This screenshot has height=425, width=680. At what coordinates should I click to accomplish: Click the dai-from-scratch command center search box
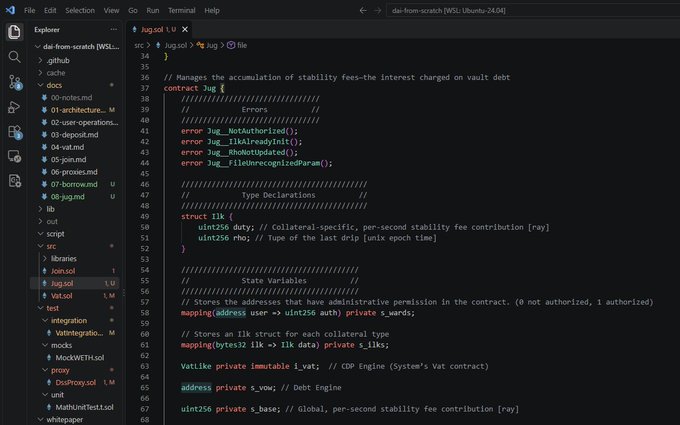[x=533, y=10]
